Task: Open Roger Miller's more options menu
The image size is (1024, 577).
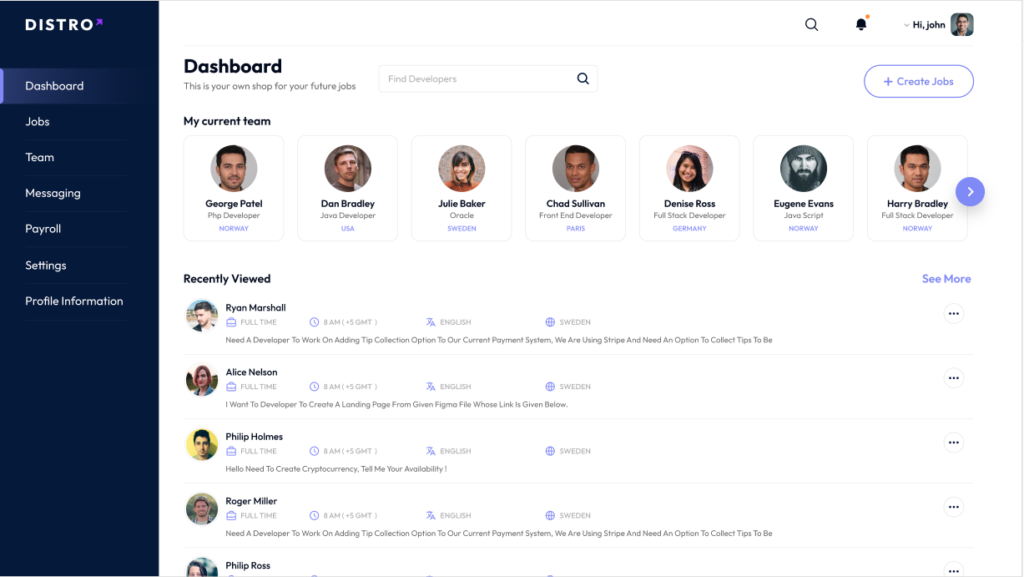Action: (x=953, y=507)
